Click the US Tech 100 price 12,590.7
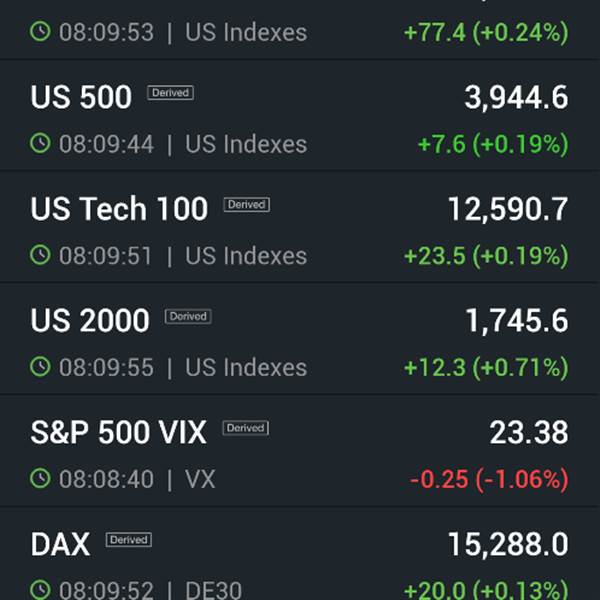The image size is (600, 600). pos(508,210)
